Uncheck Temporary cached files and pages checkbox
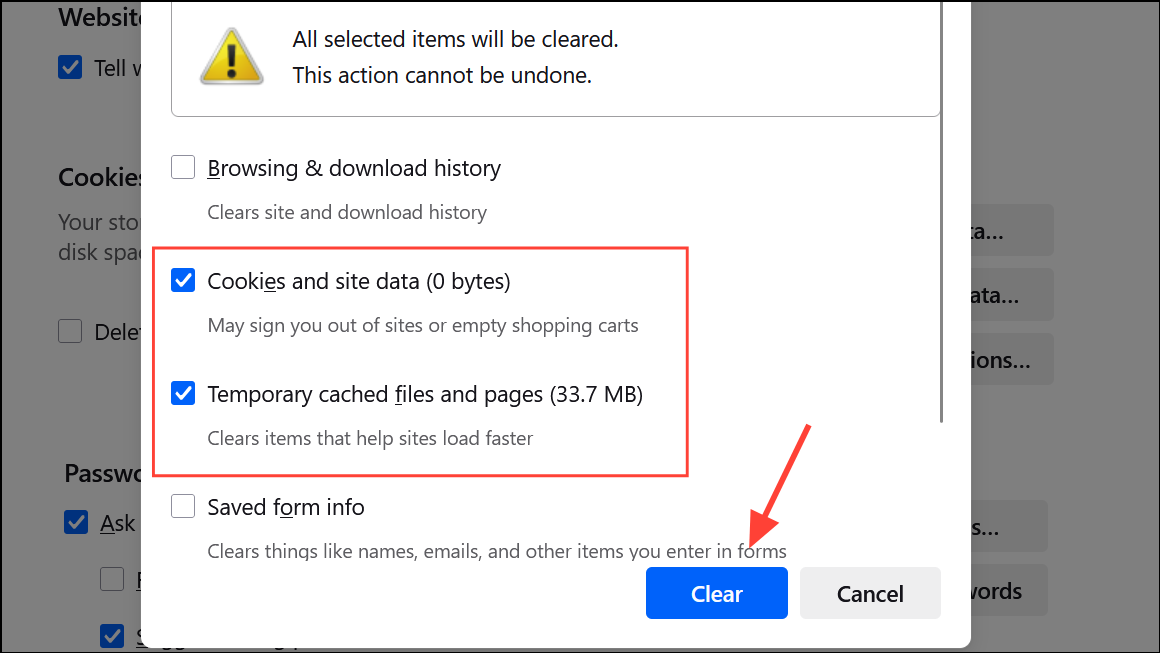This screenshot has width=1160, height=653. pyautogui.click(x=183, y=394)
